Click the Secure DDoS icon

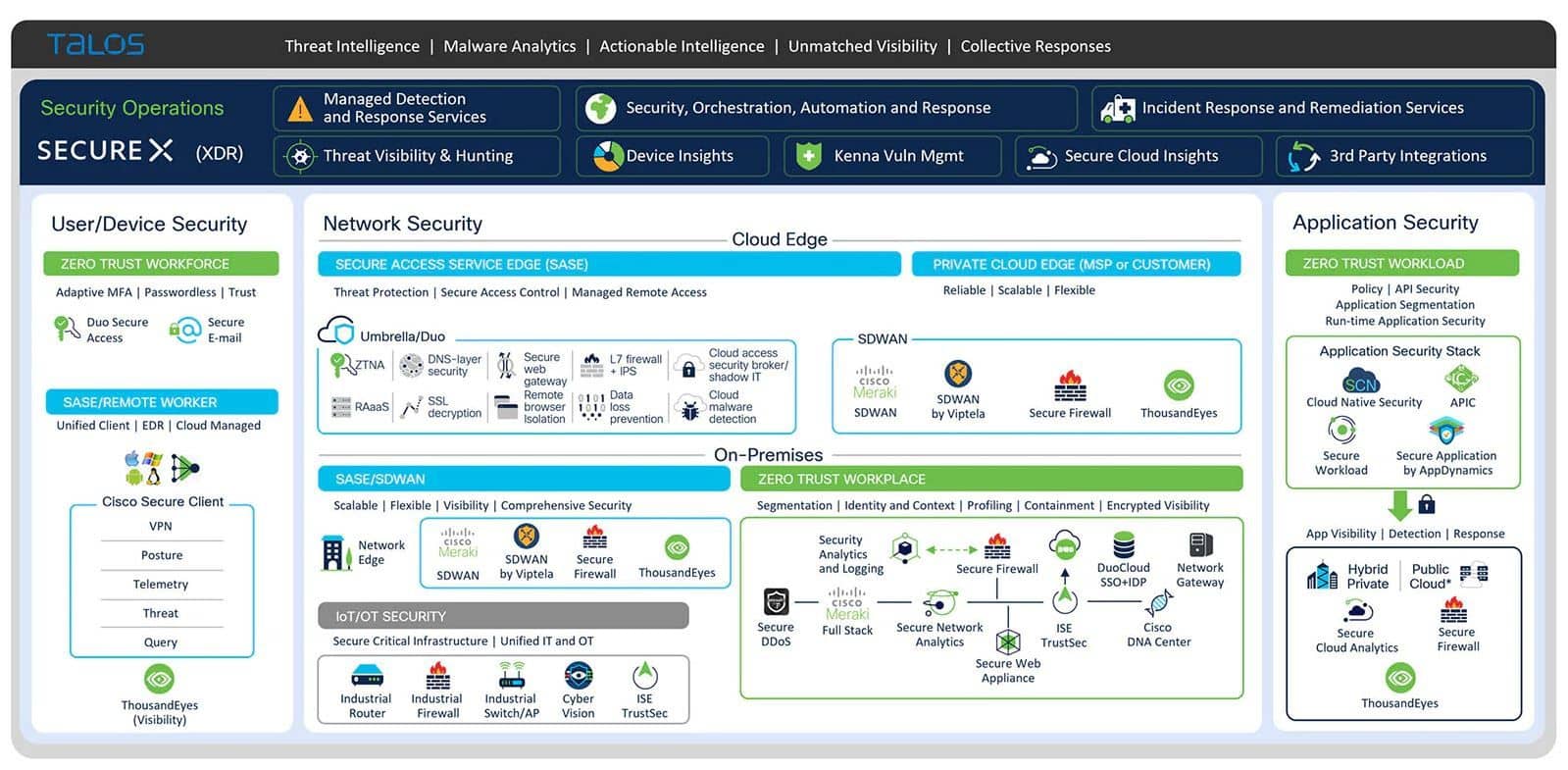click(776, 601)
